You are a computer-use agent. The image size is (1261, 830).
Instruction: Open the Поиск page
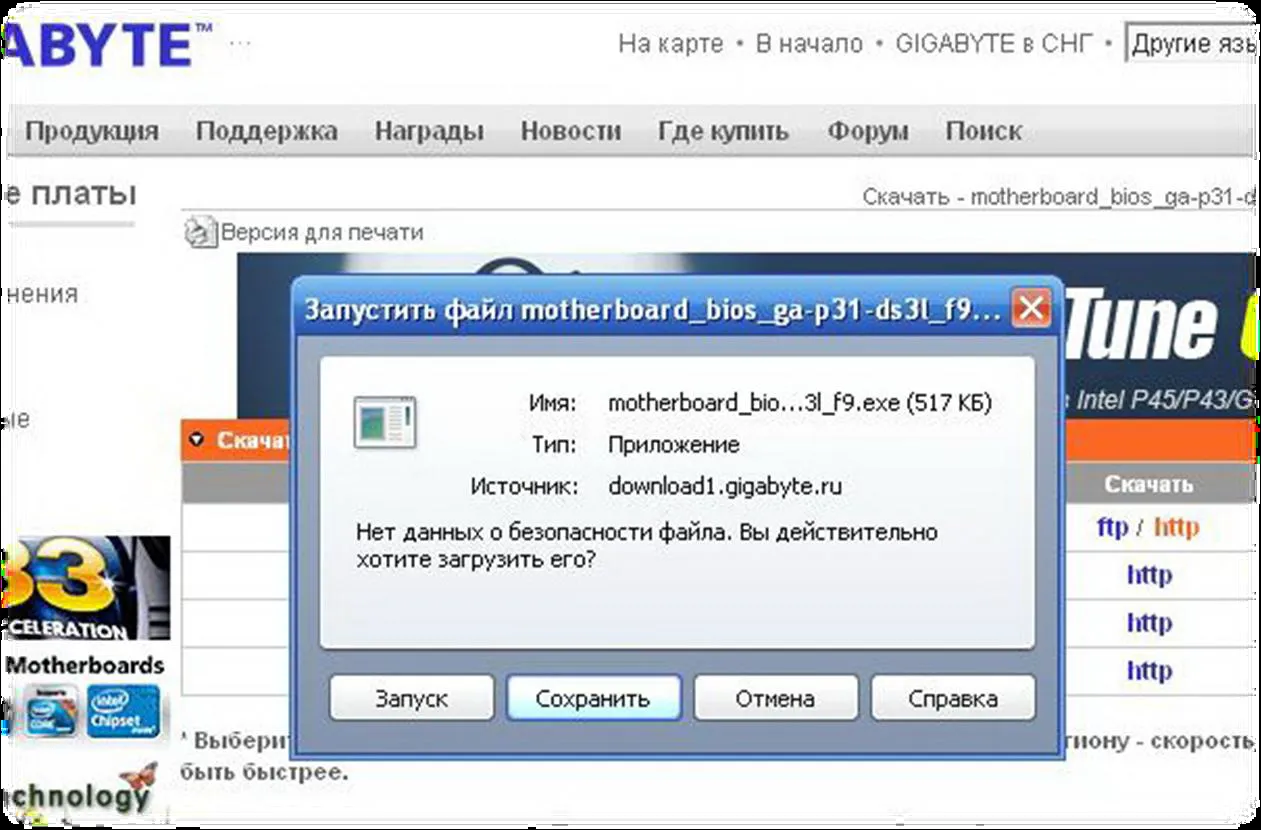click(x=983, y=131)
